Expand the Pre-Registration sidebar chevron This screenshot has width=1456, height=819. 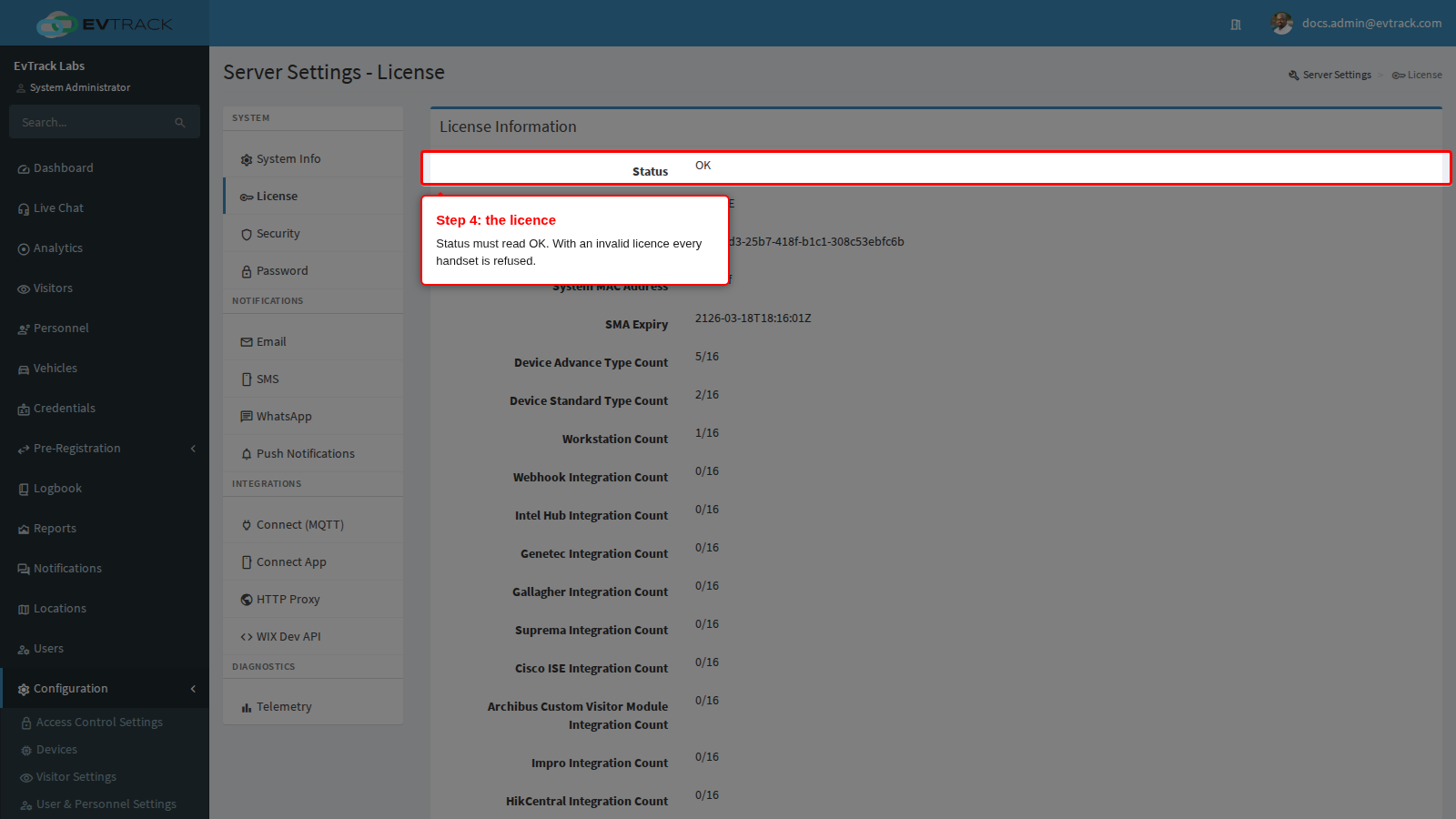tap(193, 449)
